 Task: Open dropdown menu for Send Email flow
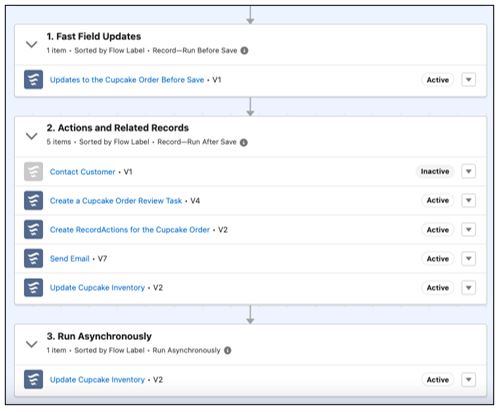[468, 258]
